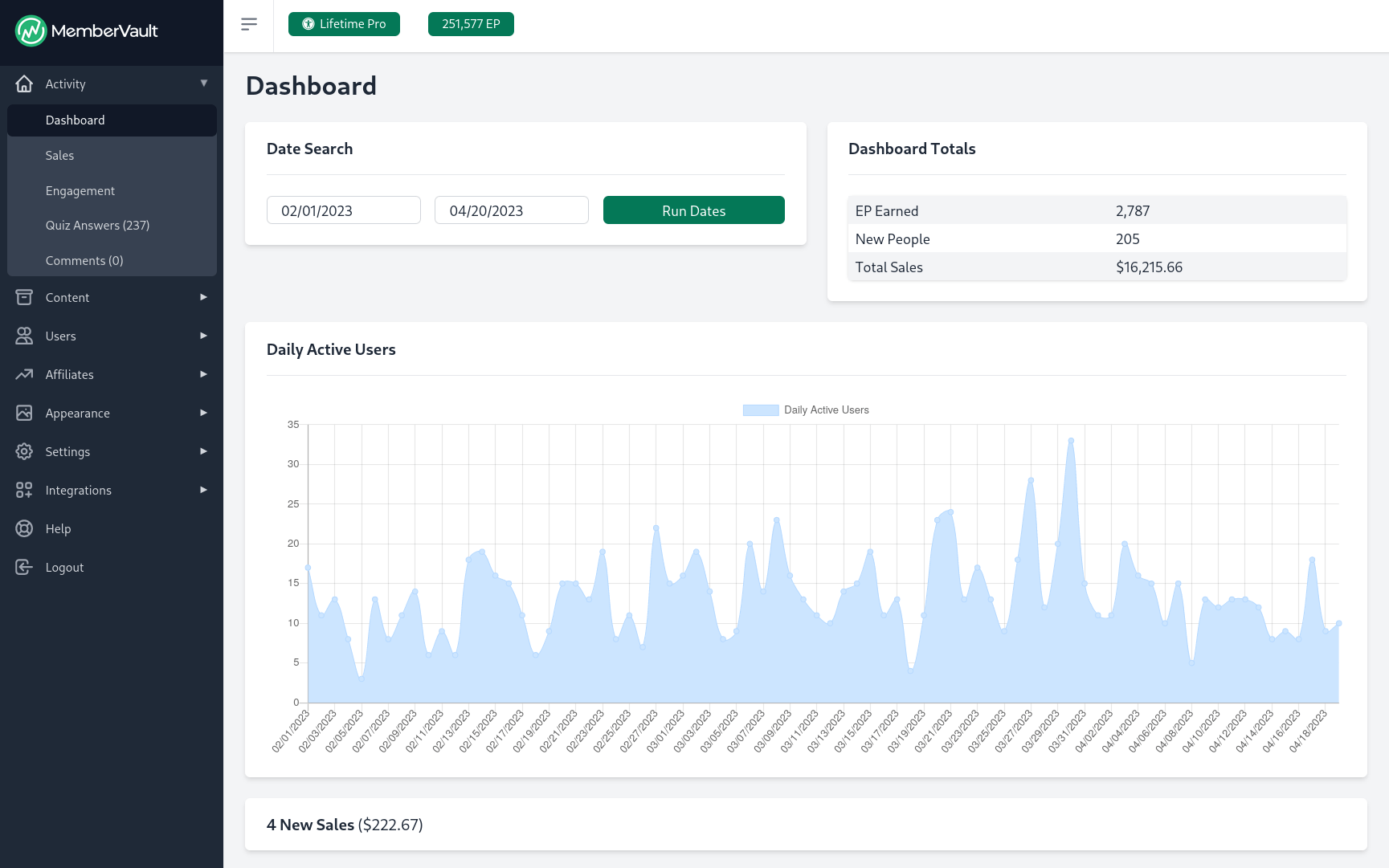This screenshot has height=868, width=1389.
Task: Expand the Integrations menu arrow
Action: coord(204,490)
